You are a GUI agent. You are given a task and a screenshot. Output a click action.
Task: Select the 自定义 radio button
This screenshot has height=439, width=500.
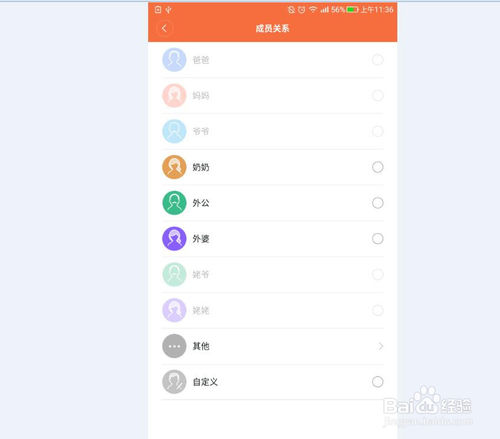[x=378, y=382]
